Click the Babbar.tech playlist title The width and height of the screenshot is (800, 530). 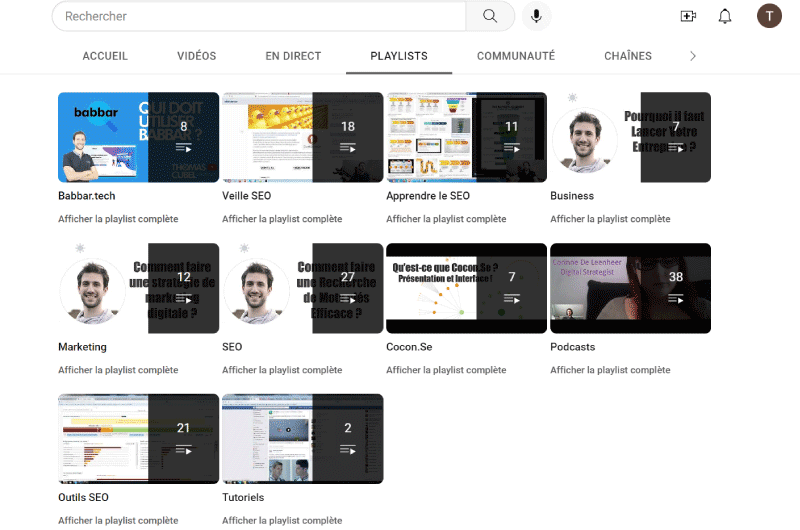(87, 196)
